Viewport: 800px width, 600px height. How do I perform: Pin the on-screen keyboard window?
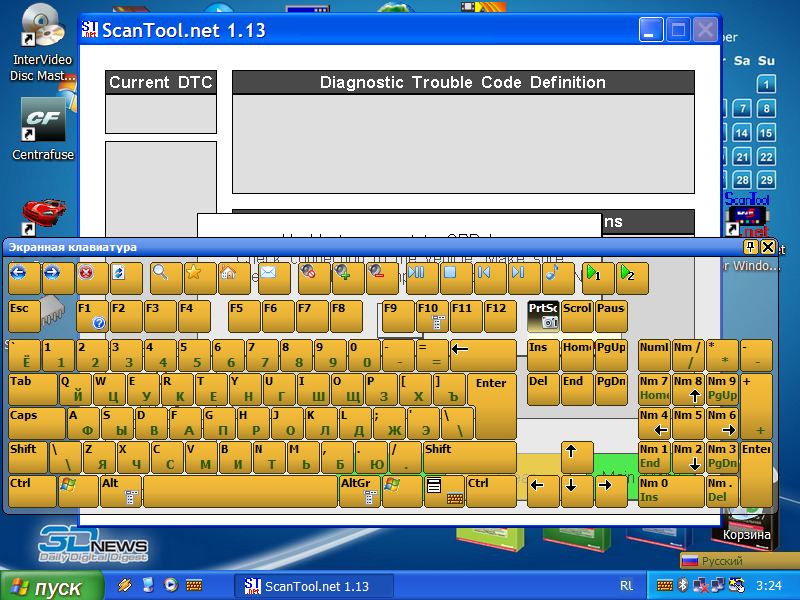(750, 247)
